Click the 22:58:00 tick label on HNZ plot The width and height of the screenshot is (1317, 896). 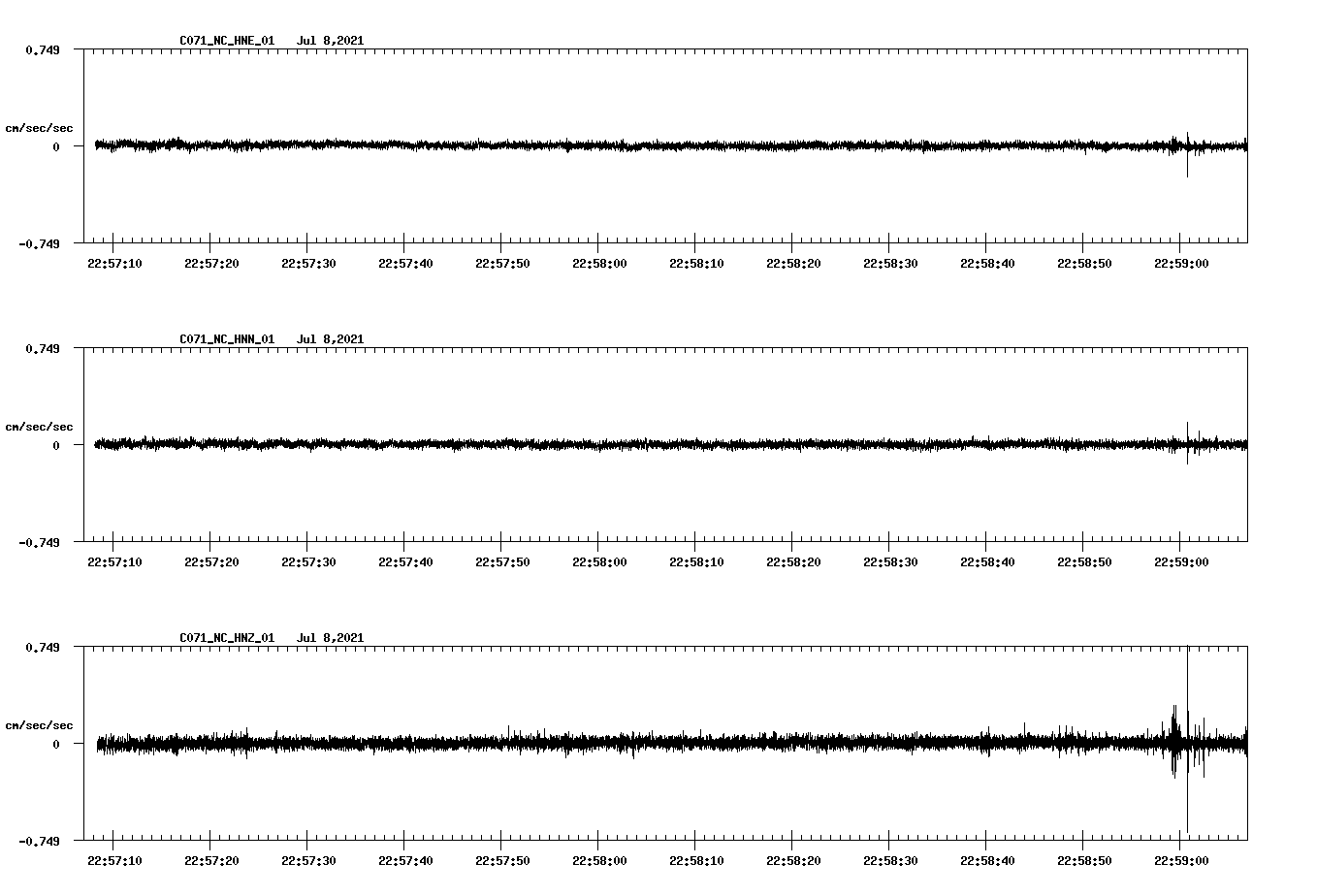(x=599, y=860)
